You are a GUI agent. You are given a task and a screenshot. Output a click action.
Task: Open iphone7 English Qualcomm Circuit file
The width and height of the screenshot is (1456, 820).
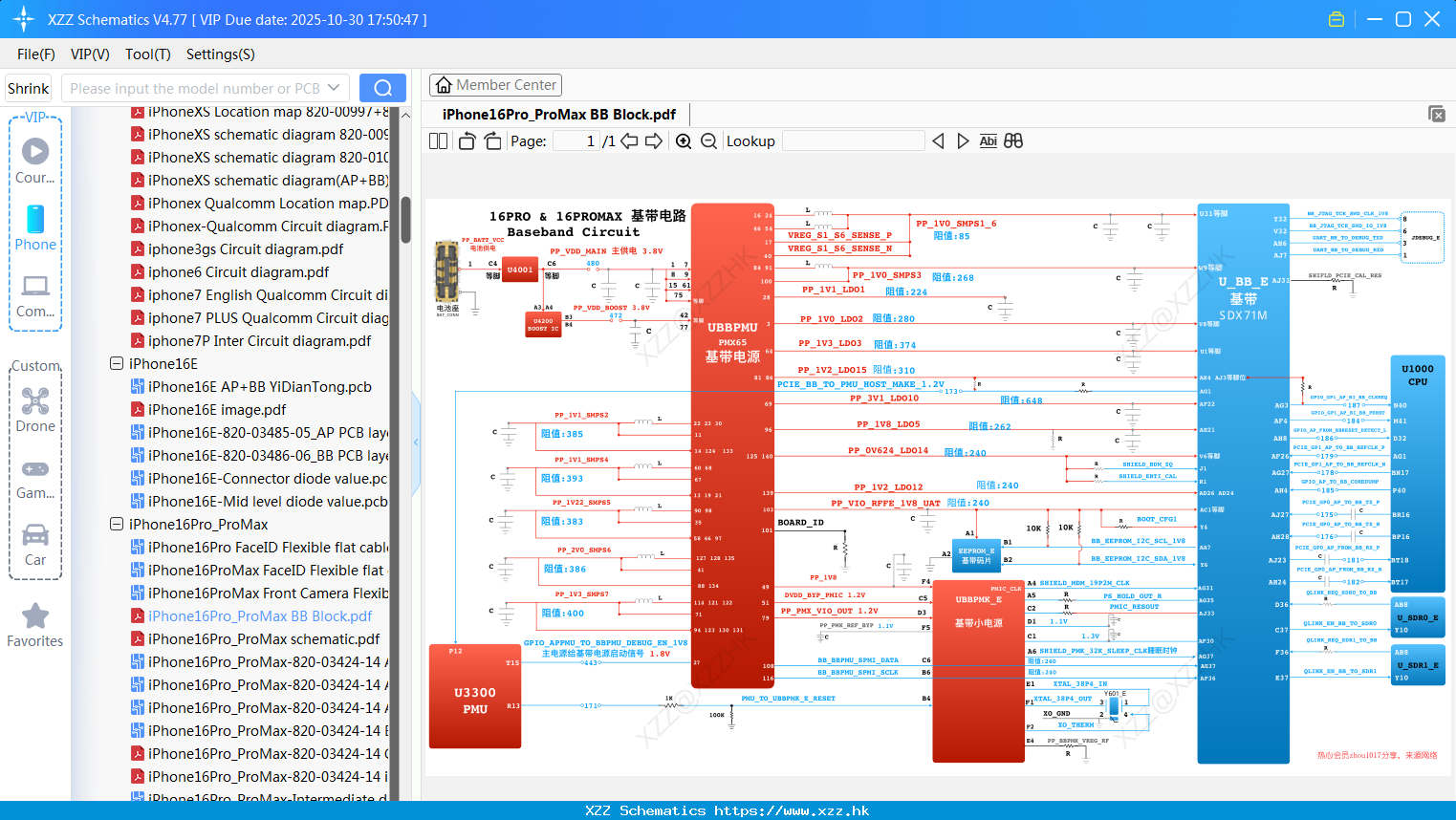pyautogui.click(x=260, y=294)
